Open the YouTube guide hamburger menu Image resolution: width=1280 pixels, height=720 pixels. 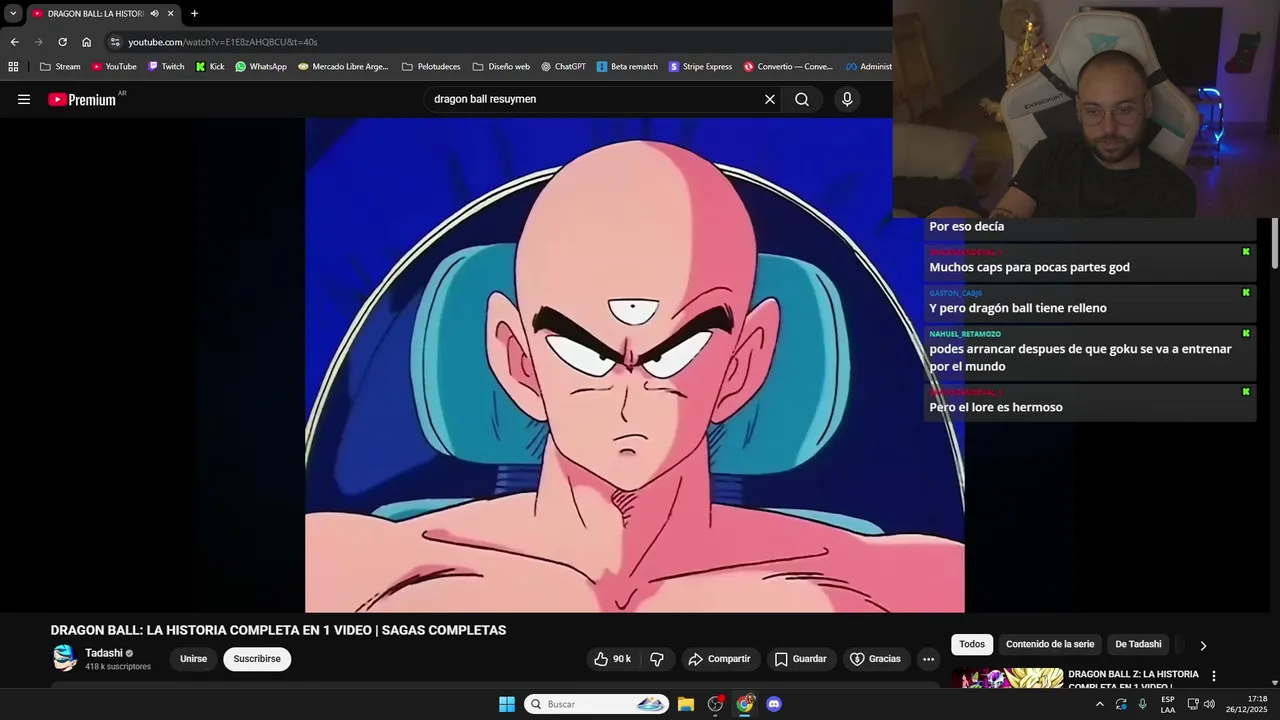click(24, 99)
